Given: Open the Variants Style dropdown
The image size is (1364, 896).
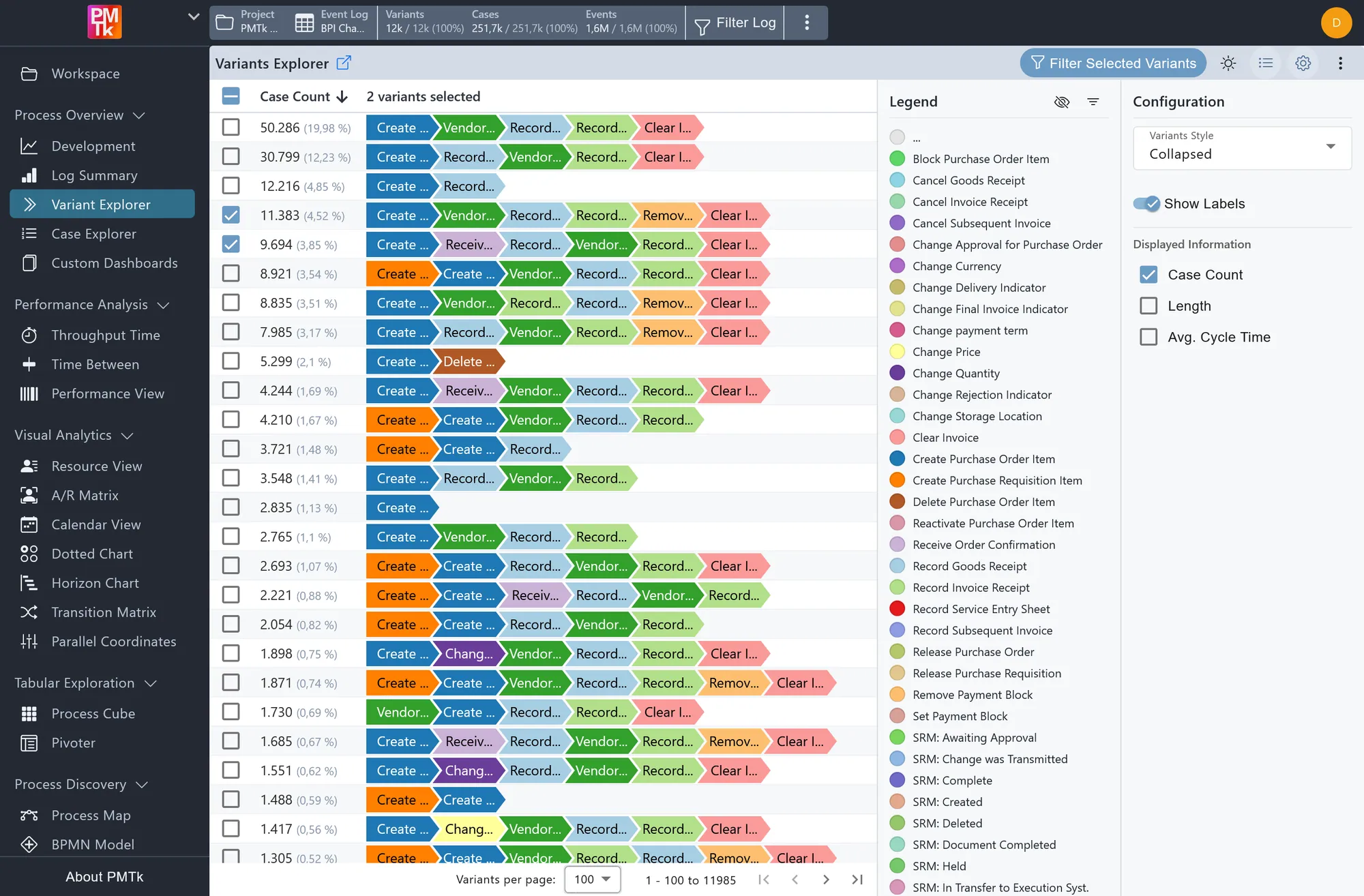Looking at the screenshot, I should pyautogui.click(x=1242, y=147).
